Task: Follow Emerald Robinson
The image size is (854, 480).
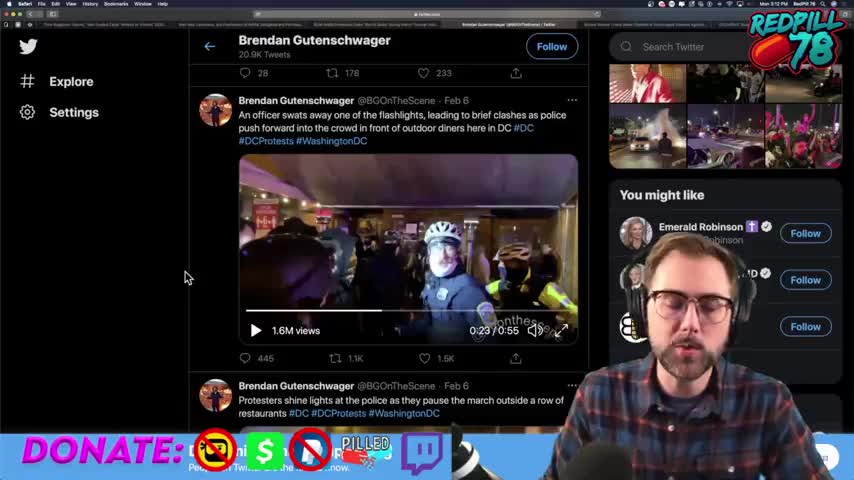Action: [806, 233]
